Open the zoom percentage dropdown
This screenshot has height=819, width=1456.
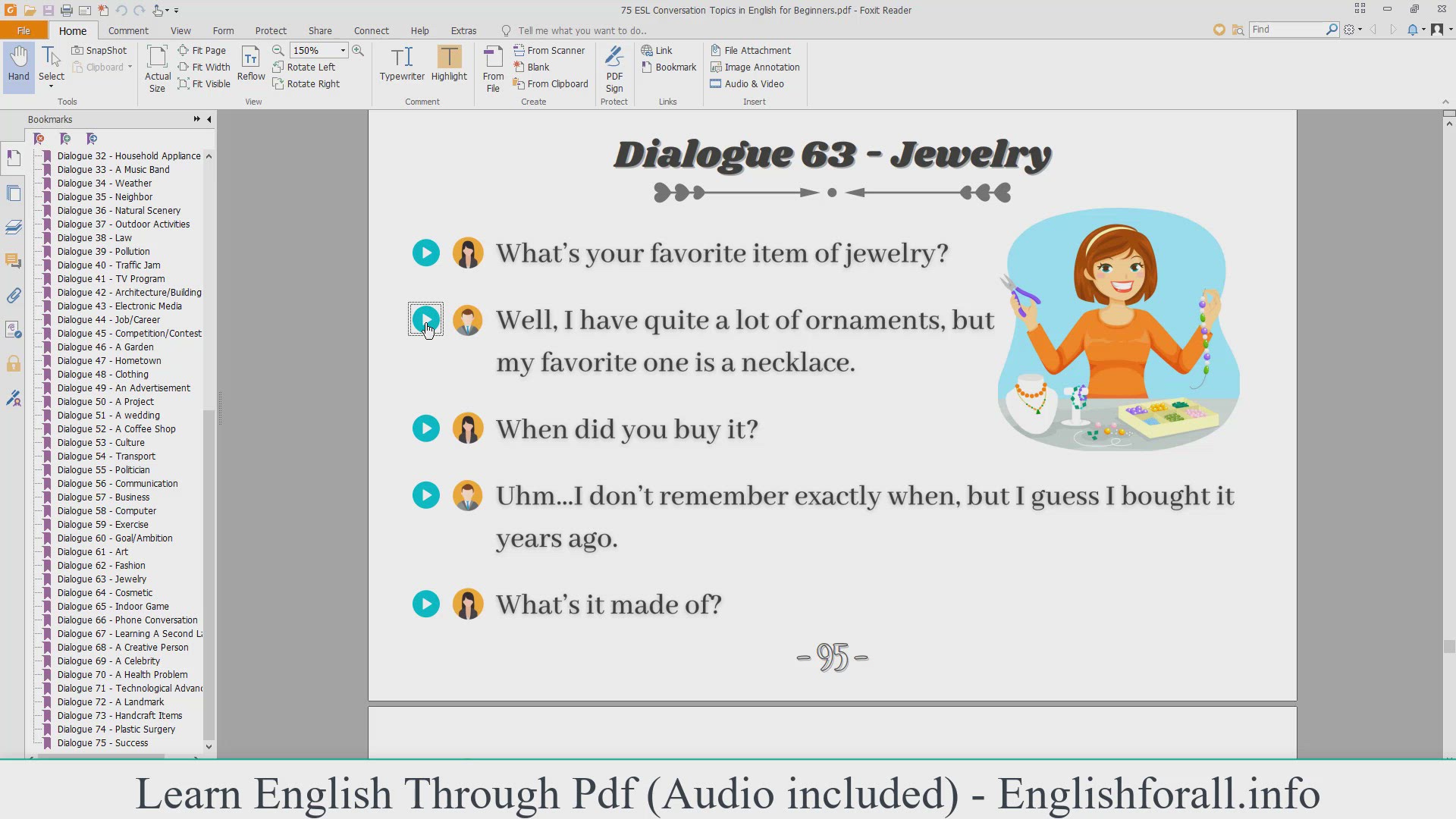coord(343,50)
